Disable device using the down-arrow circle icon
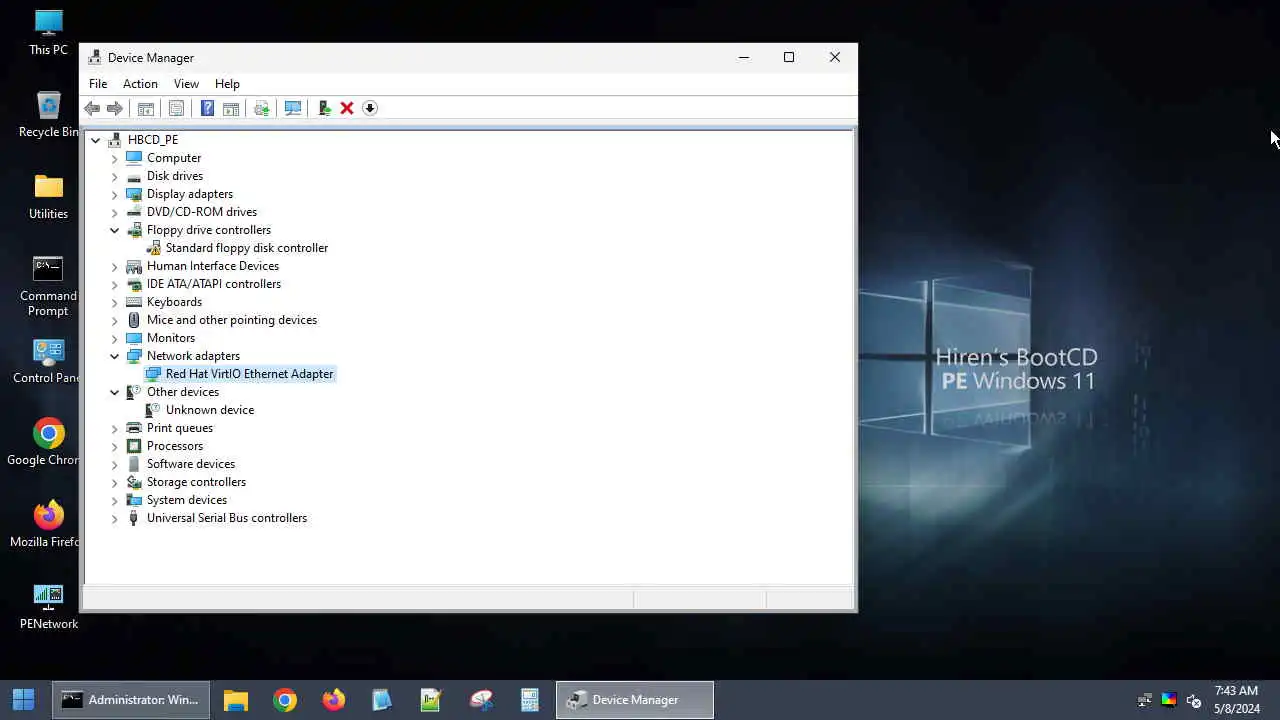This screenshot has height=720, width=1280. point(370,108)
